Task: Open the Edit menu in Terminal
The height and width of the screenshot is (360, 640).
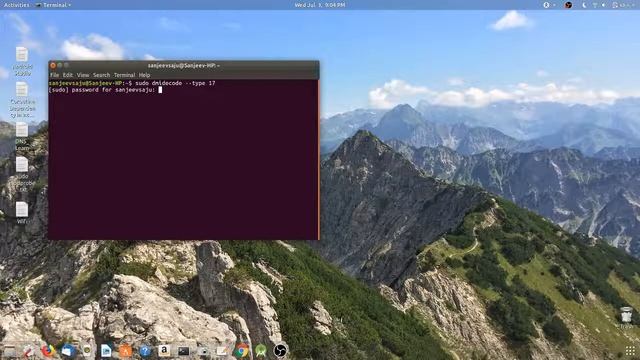Action: [x=68, y=75]
